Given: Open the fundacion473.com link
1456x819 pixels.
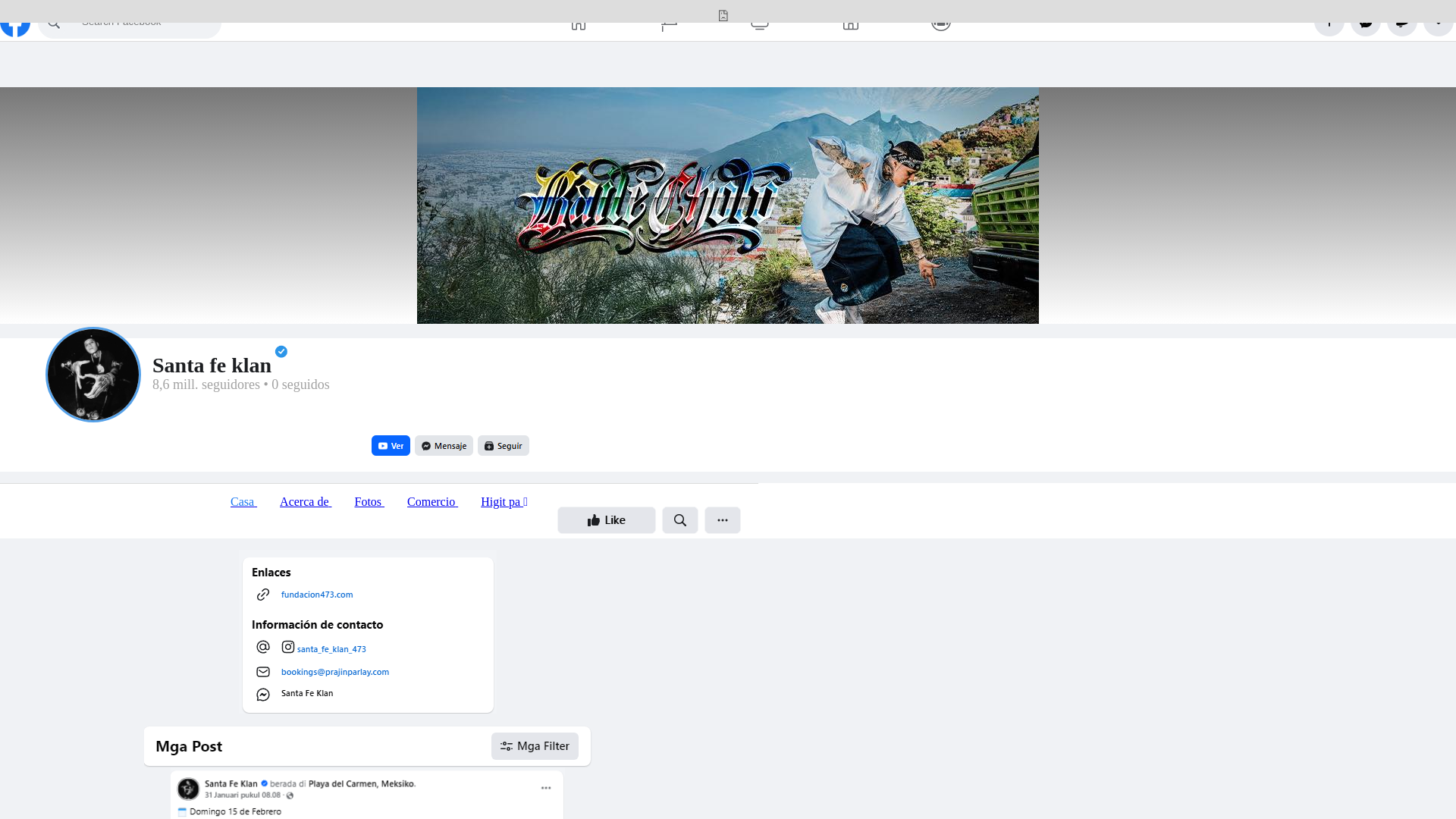Looking at the screenshot, I should click(x=317, y=595).
